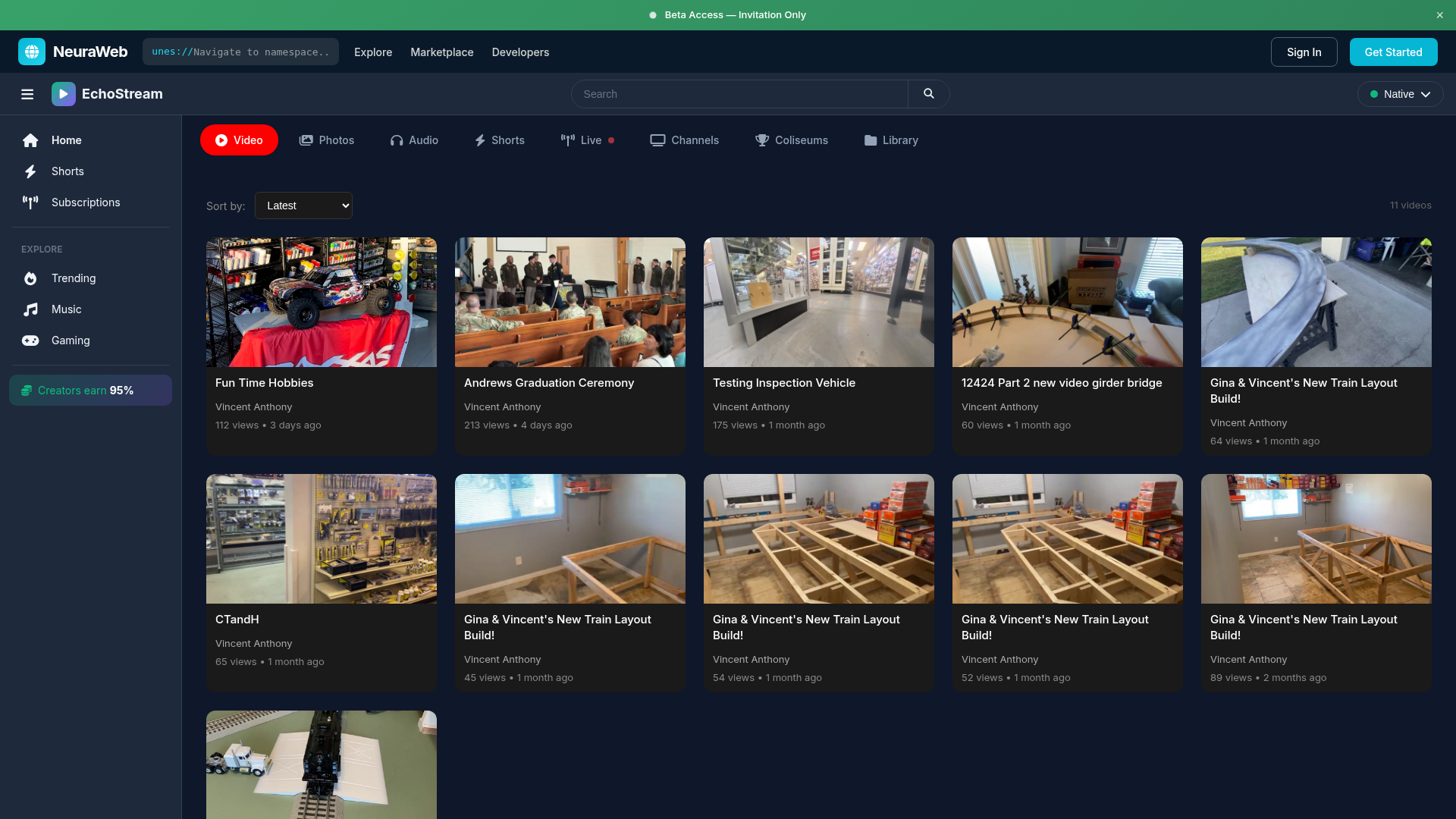Click the Creators earn 95% banner
Screen dimensions: 1456x819
click(90, 391)
